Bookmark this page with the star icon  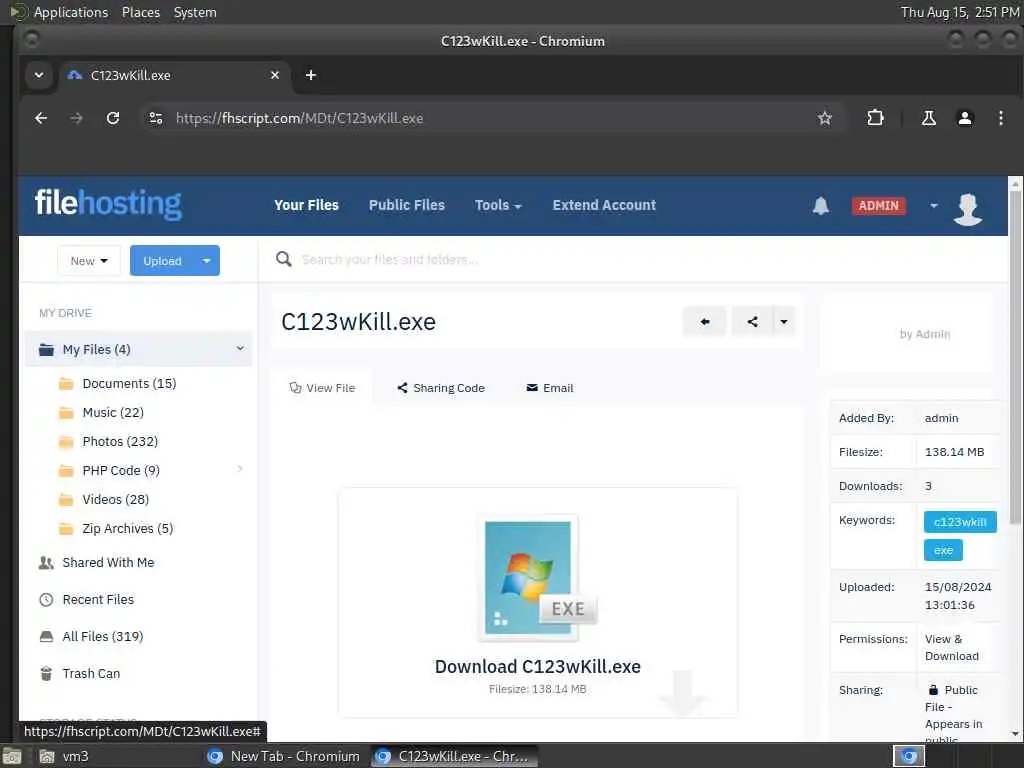[825, 118]
